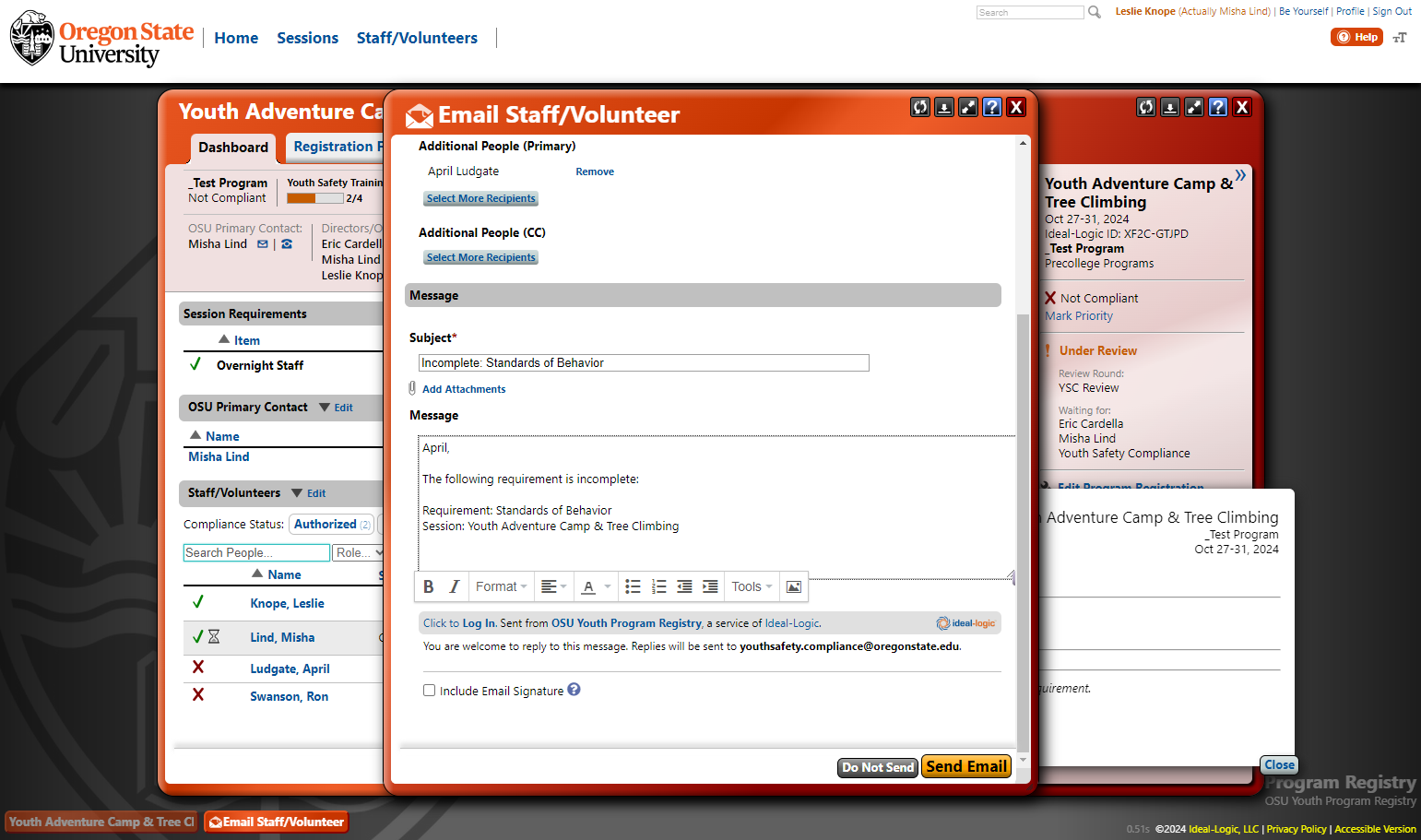Open help for Email Staff/Volunteer window
The height and width of the screenshot is (840, 1421).
click(x=992, y=107)
